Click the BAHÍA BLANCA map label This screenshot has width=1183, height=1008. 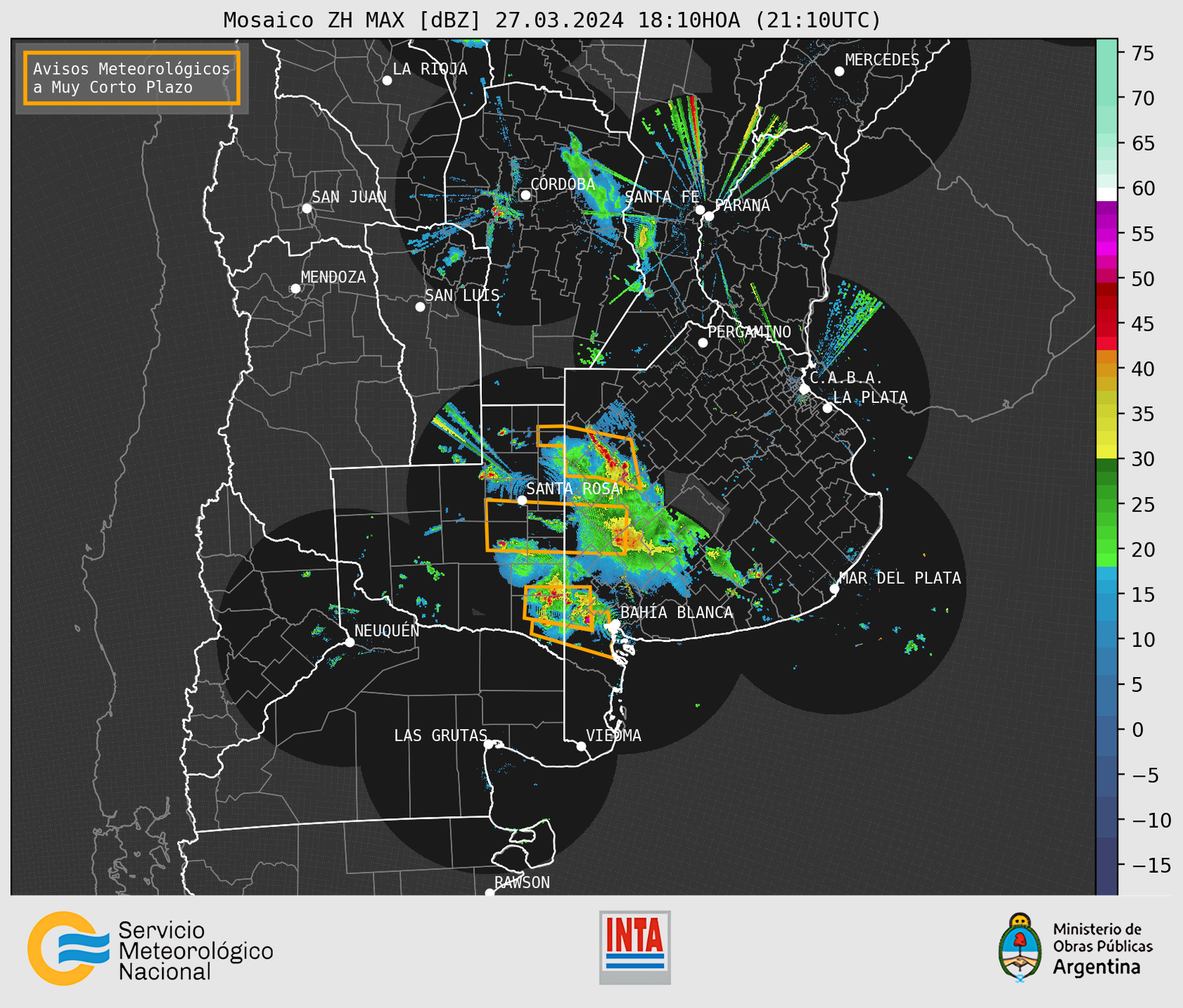point(677,613)
